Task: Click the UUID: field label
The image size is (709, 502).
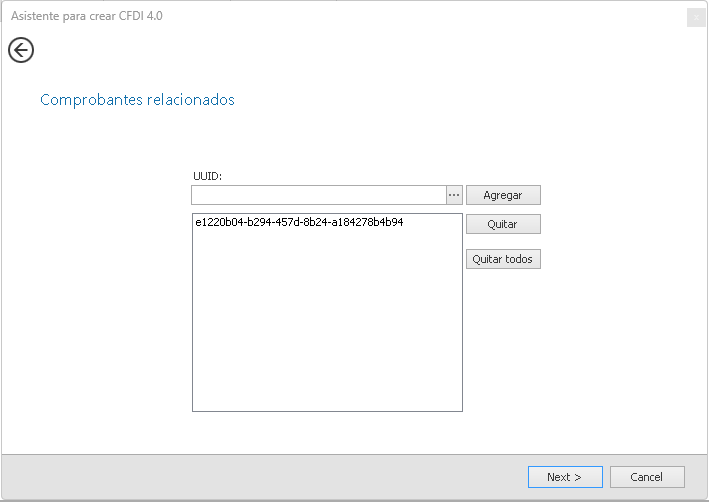Action: pyautogui.click(x=207, y=176)
